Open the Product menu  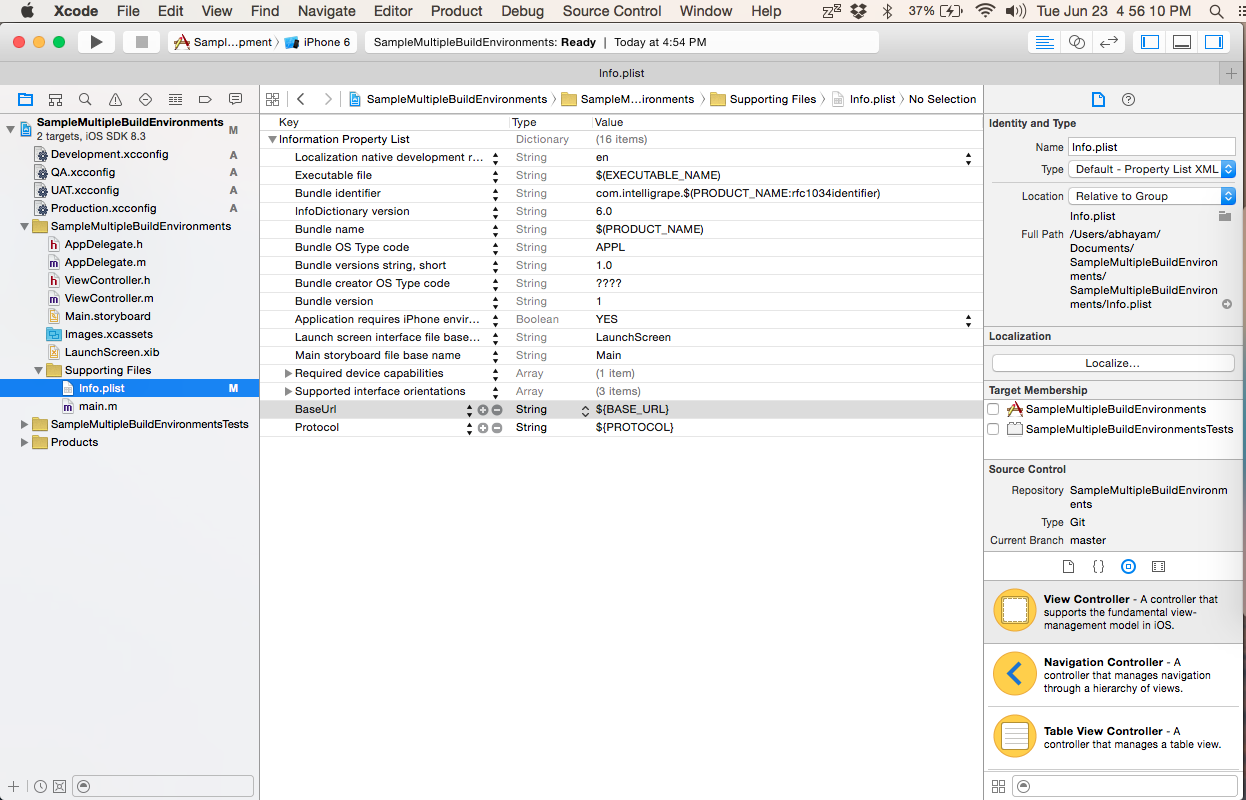click(x=457, y=11)
